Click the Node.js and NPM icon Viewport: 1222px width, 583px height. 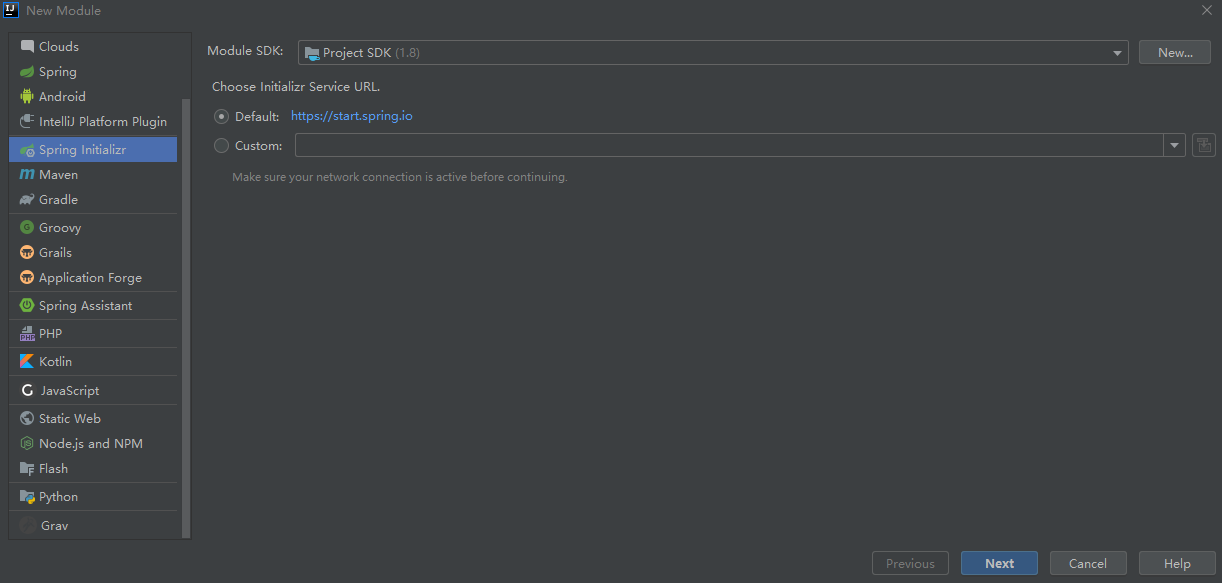[x=27, y=444]
